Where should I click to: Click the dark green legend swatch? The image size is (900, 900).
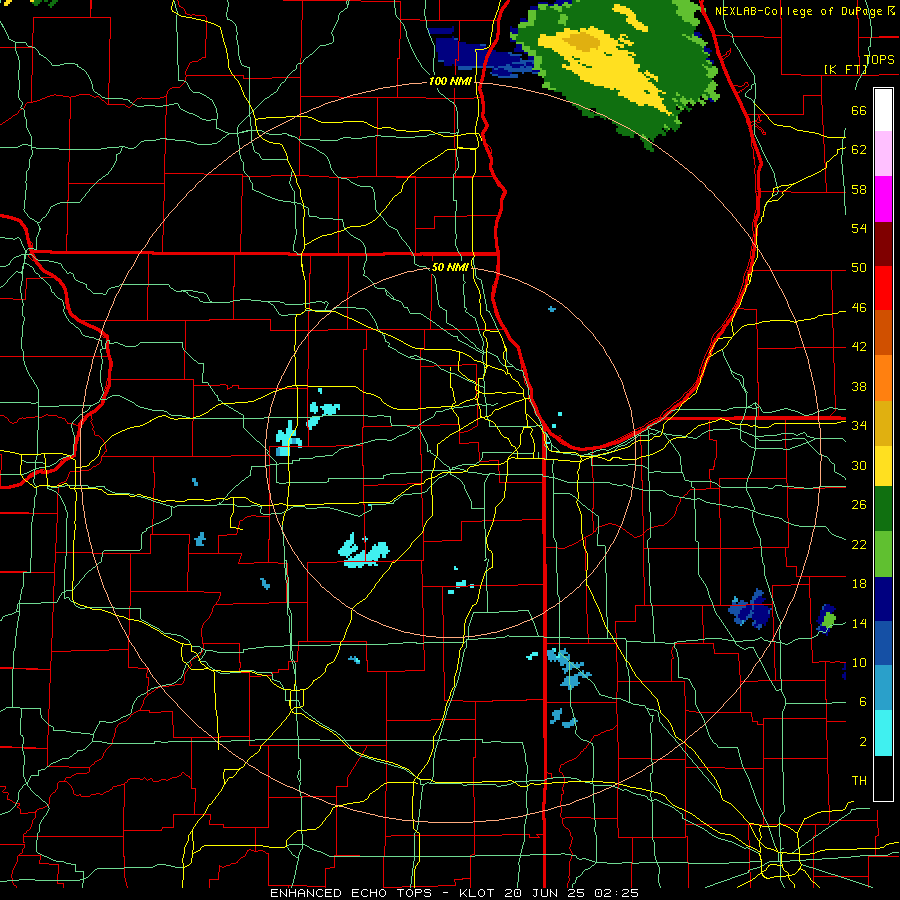883,509
